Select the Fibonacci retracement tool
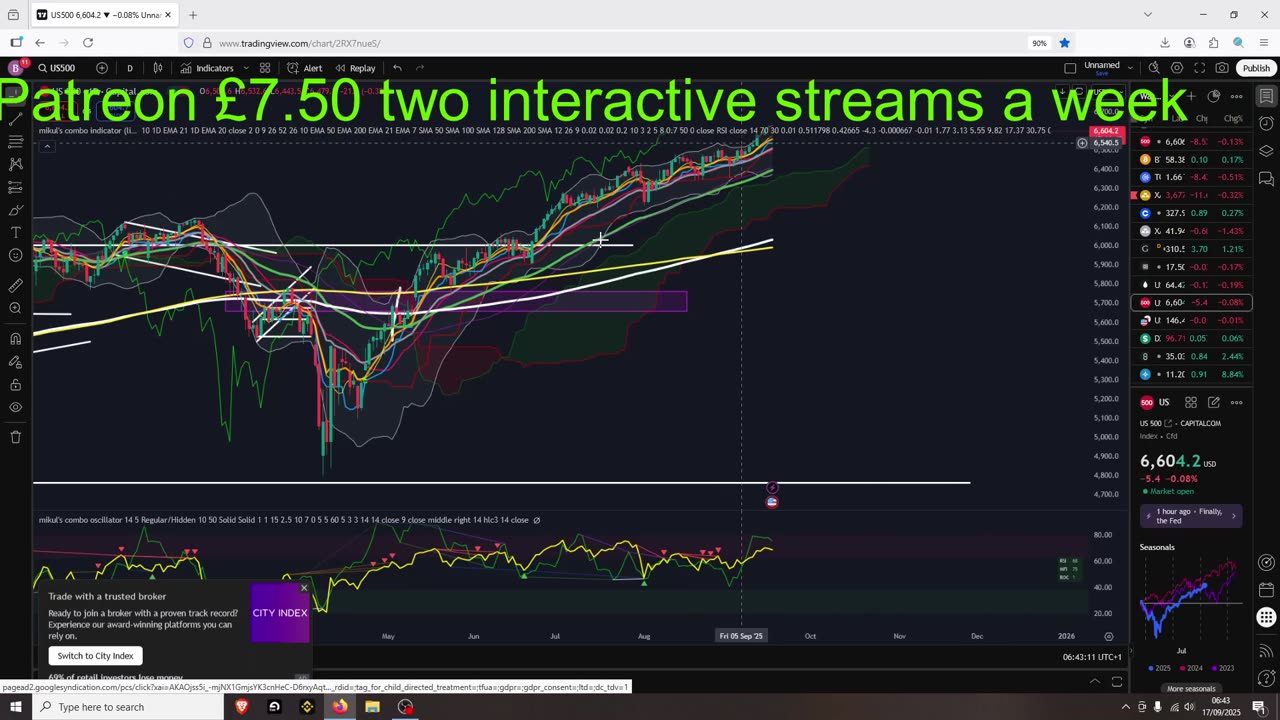 coord(15,141)
